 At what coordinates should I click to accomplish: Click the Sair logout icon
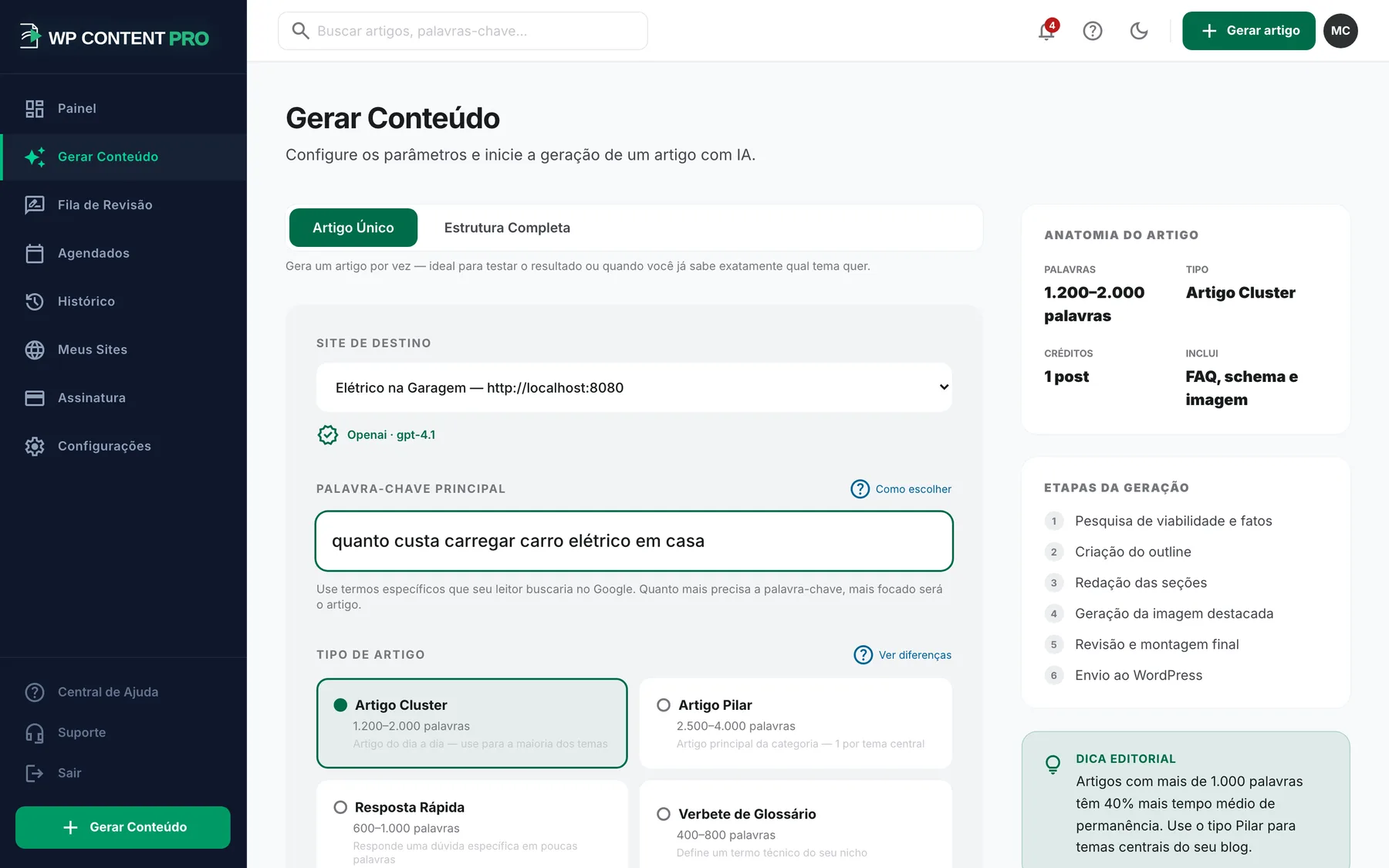[35, 773]
